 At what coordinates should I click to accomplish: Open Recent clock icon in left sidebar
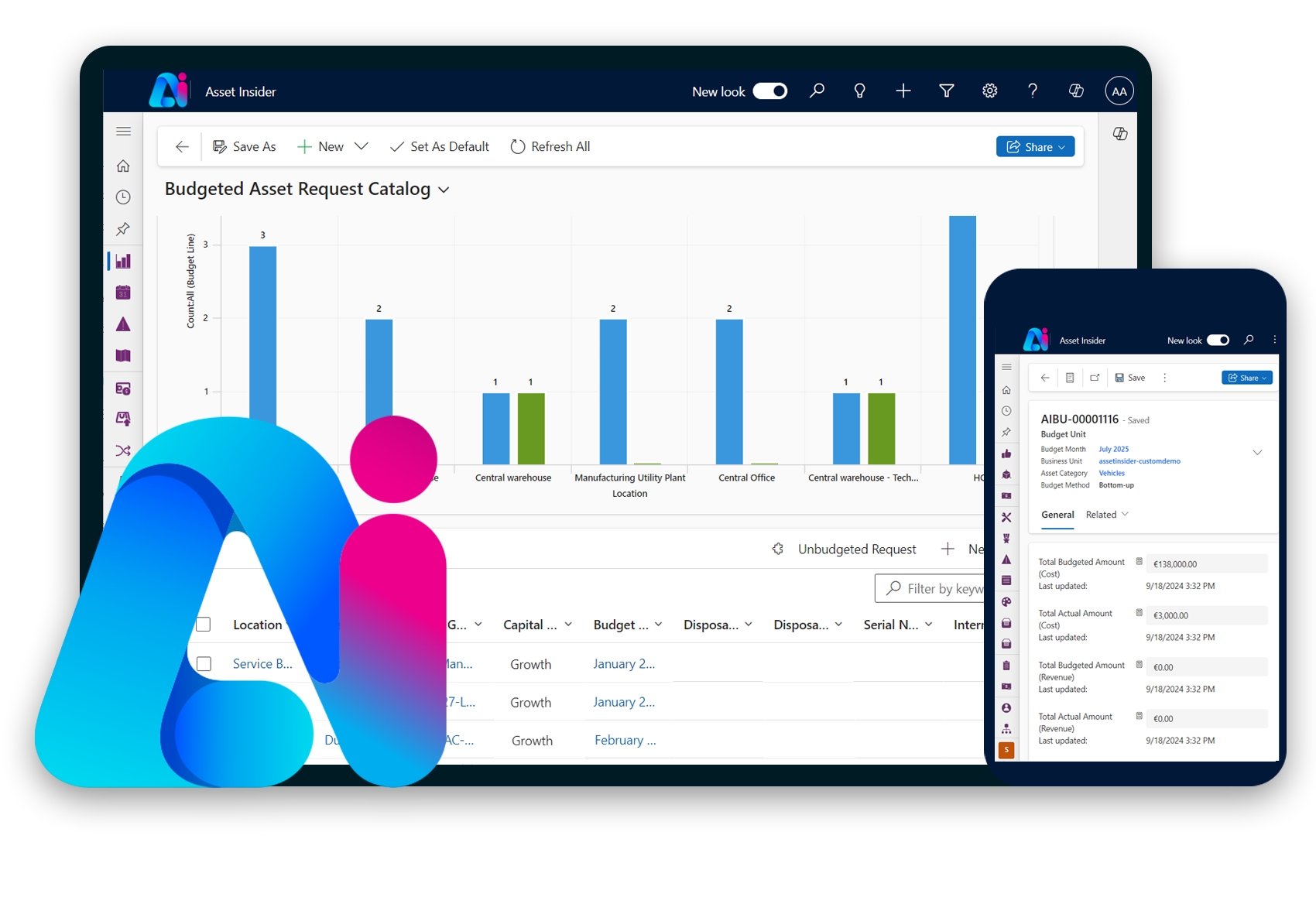pyautogui.click(x=123, y=197)
